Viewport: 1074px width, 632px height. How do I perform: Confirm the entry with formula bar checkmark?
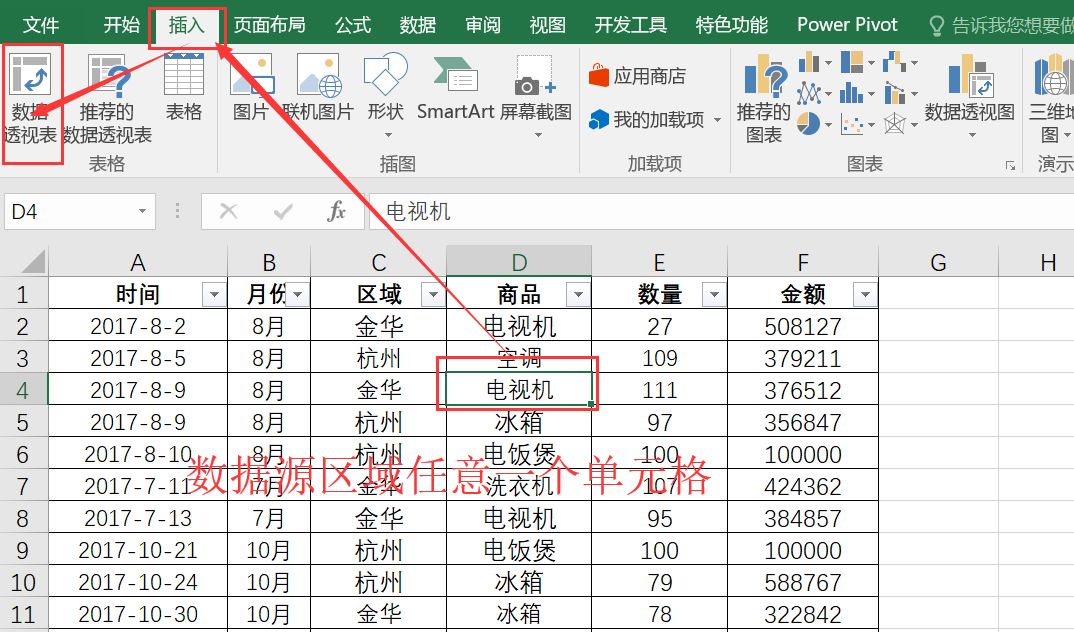(283, 212)
